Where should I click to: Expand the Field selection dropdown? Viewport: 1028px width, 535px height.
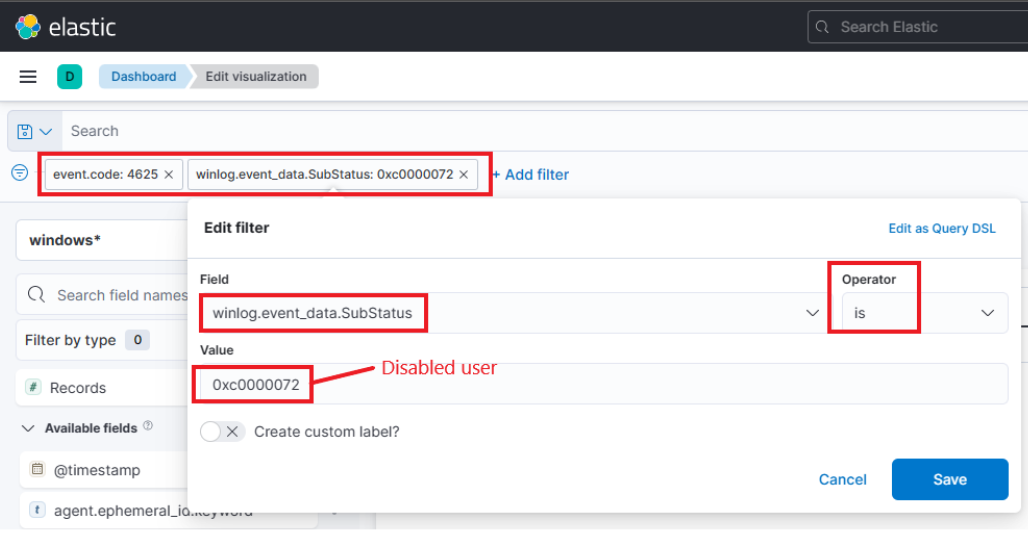tap(813, 313)
